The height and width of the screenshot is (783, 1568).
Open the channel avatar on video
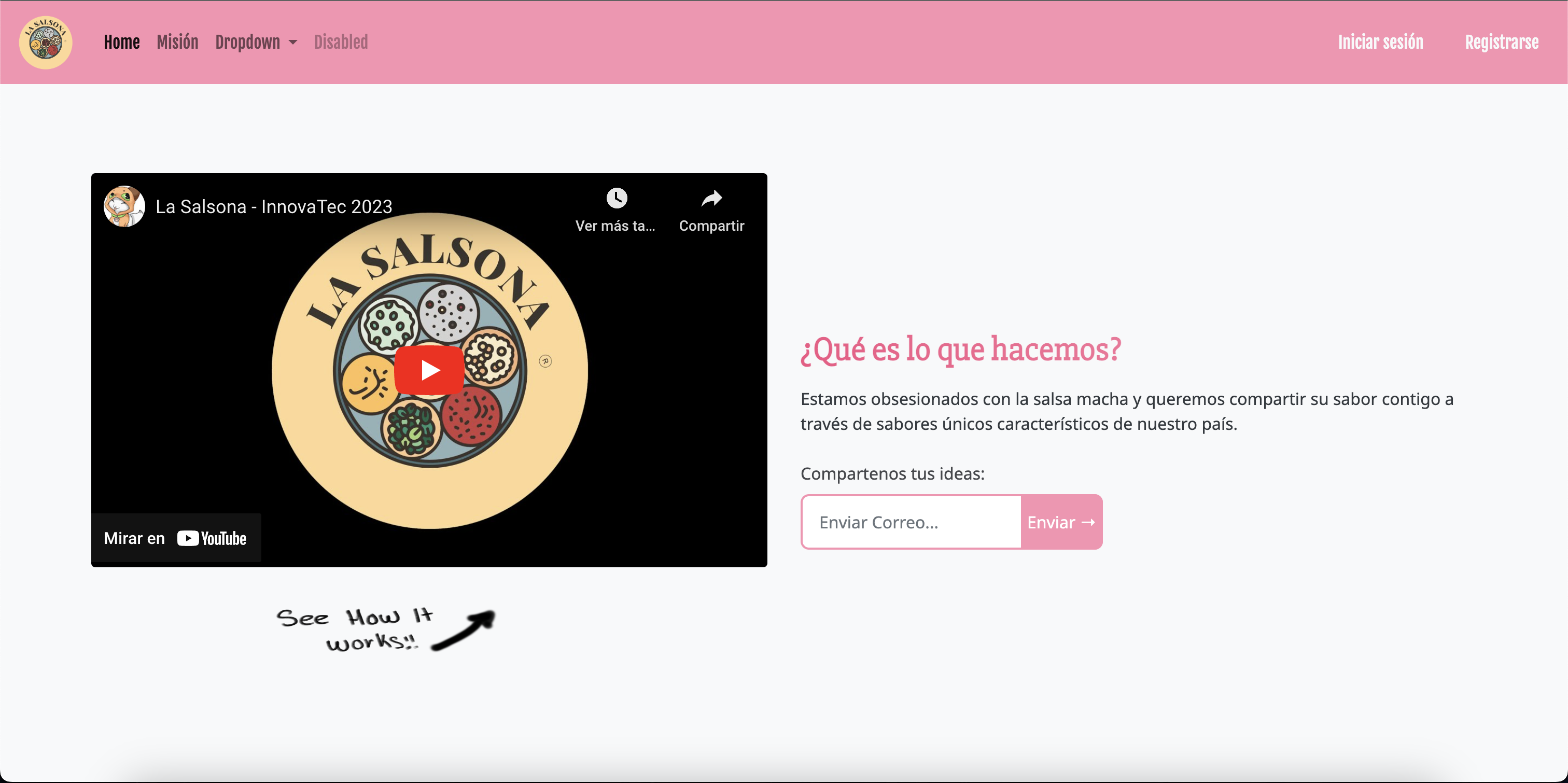pyautogui.click(x=124, y=206)
